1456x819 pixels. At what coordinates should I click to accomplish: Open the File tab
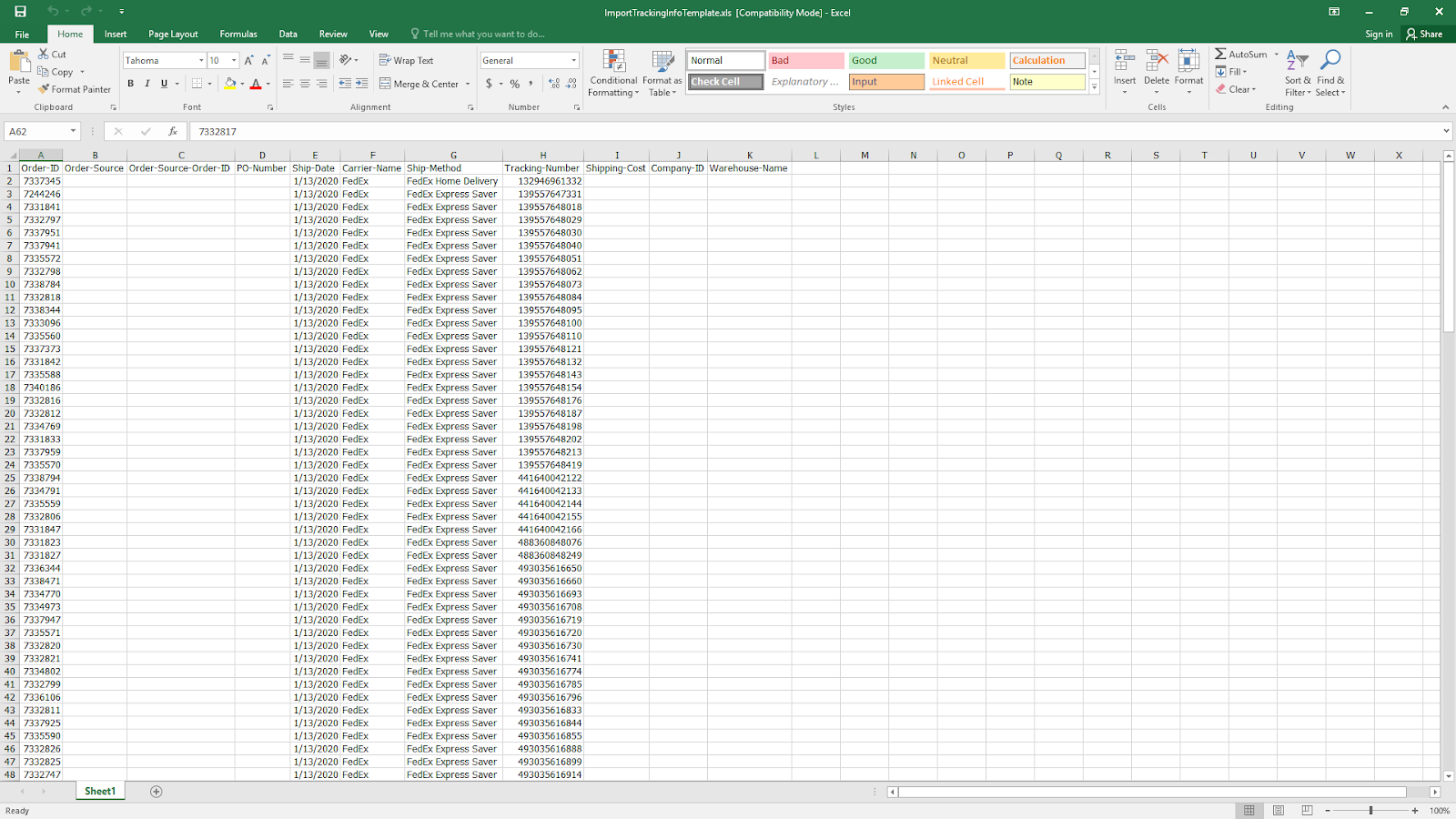tap(22, 34)
